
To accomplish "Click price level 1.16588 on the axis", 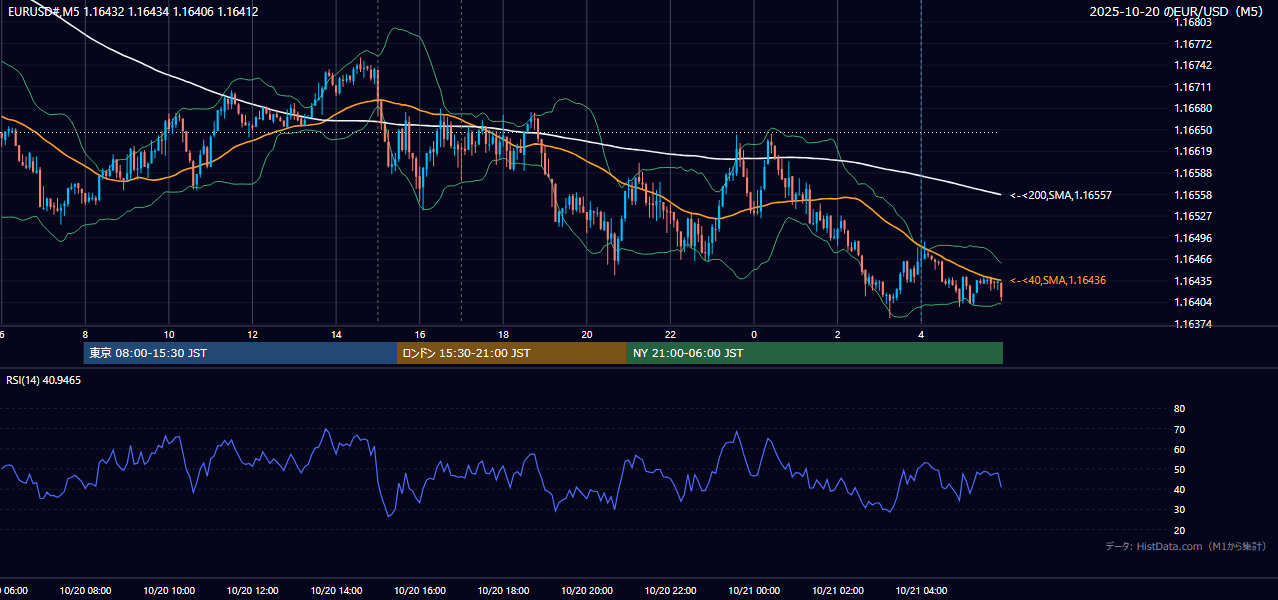I will (1192, 173).
